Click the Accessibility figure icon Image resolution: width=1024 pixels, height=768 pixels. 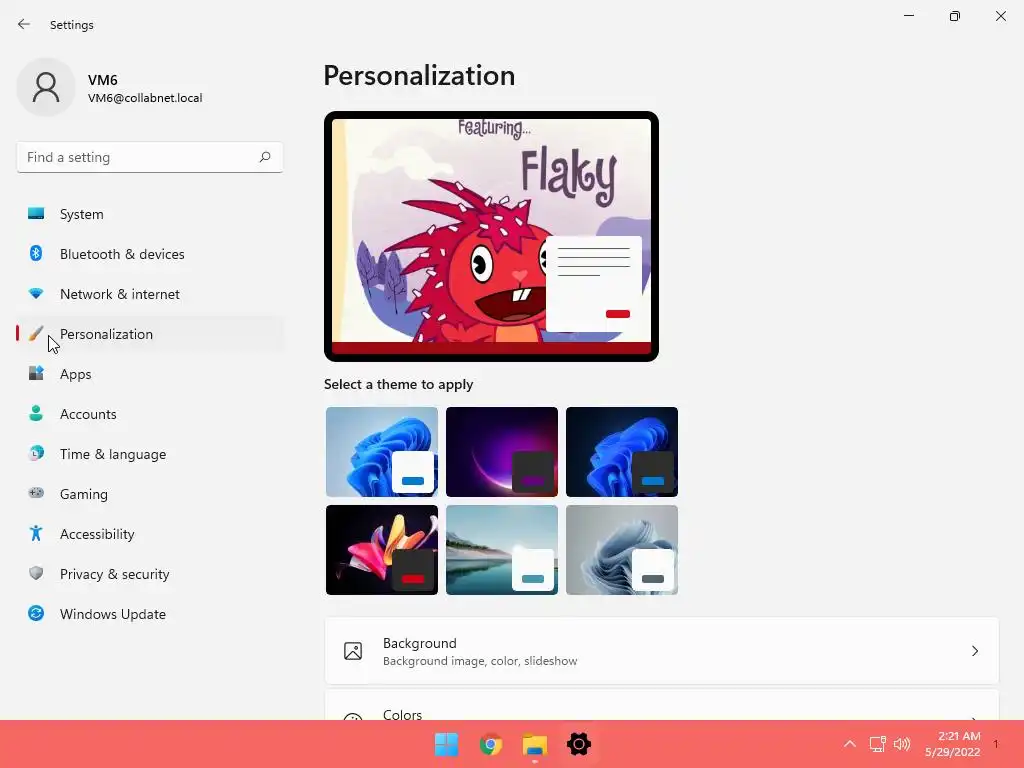click(x=36, y=534)
